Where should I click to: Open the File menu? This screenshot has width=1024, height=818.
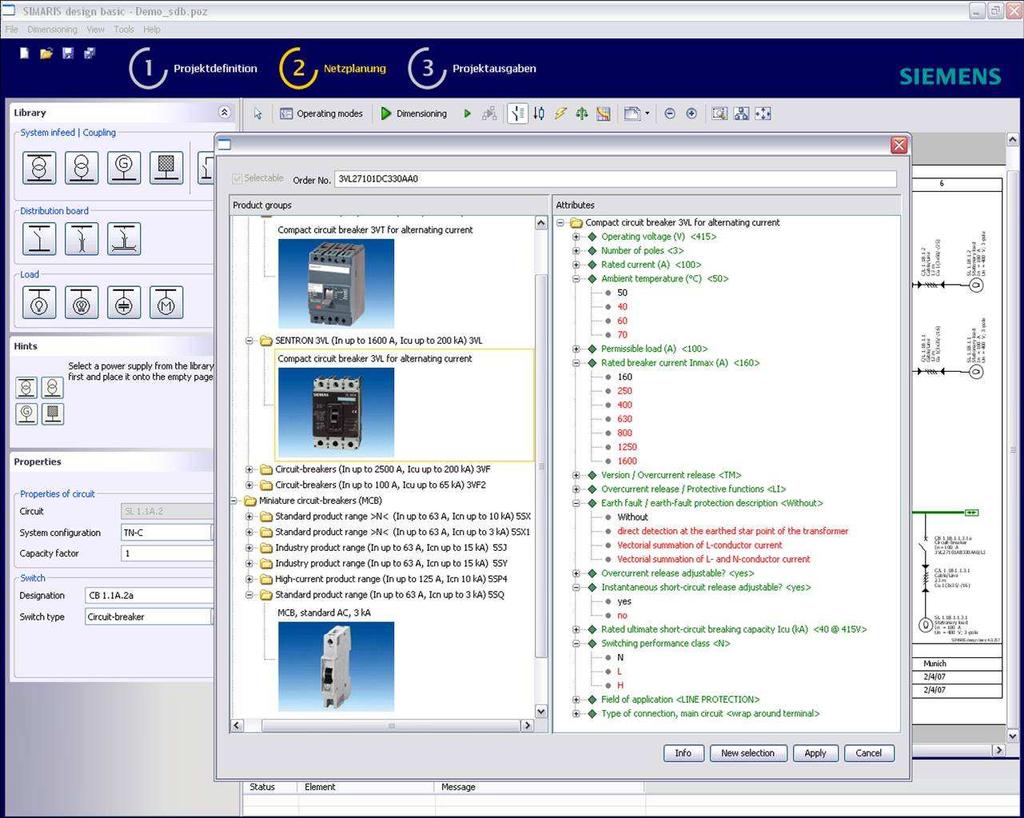tap(11, 29)
